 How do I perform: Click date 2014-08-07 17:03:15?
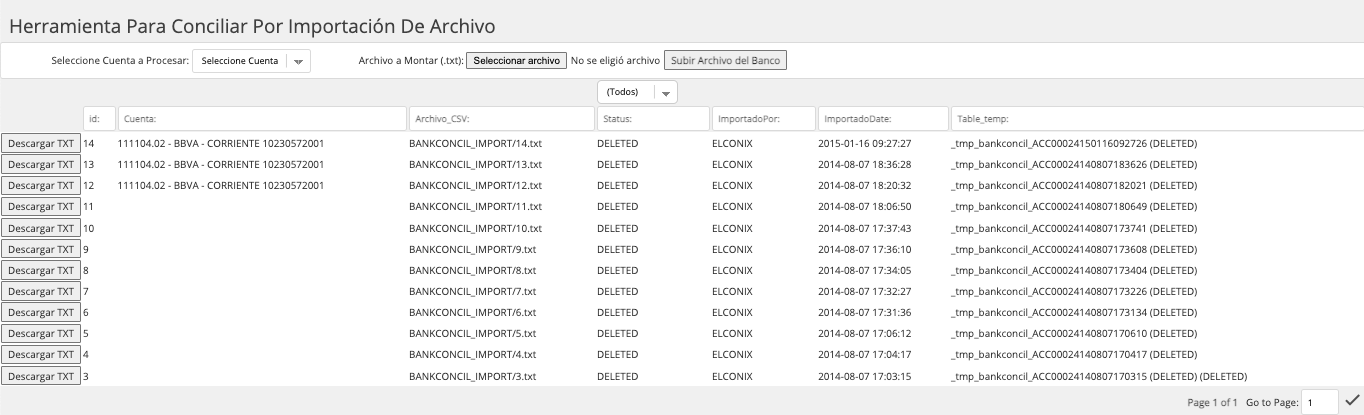click(864, 376)
